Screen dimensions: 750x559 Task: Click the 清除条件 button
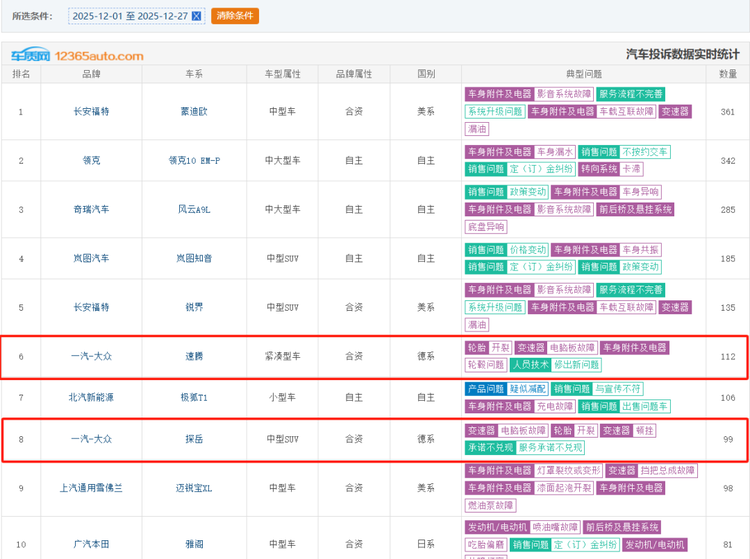[x=235, y=16]
